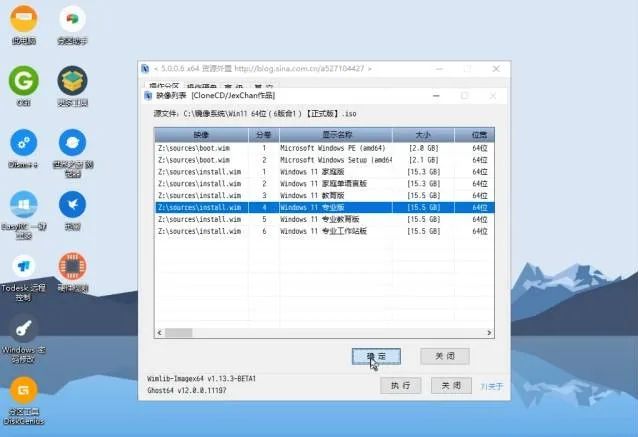638x437 pixels.
Task: Click the 映像列表 dialog title bar icon
Action: tap(148, 96)
